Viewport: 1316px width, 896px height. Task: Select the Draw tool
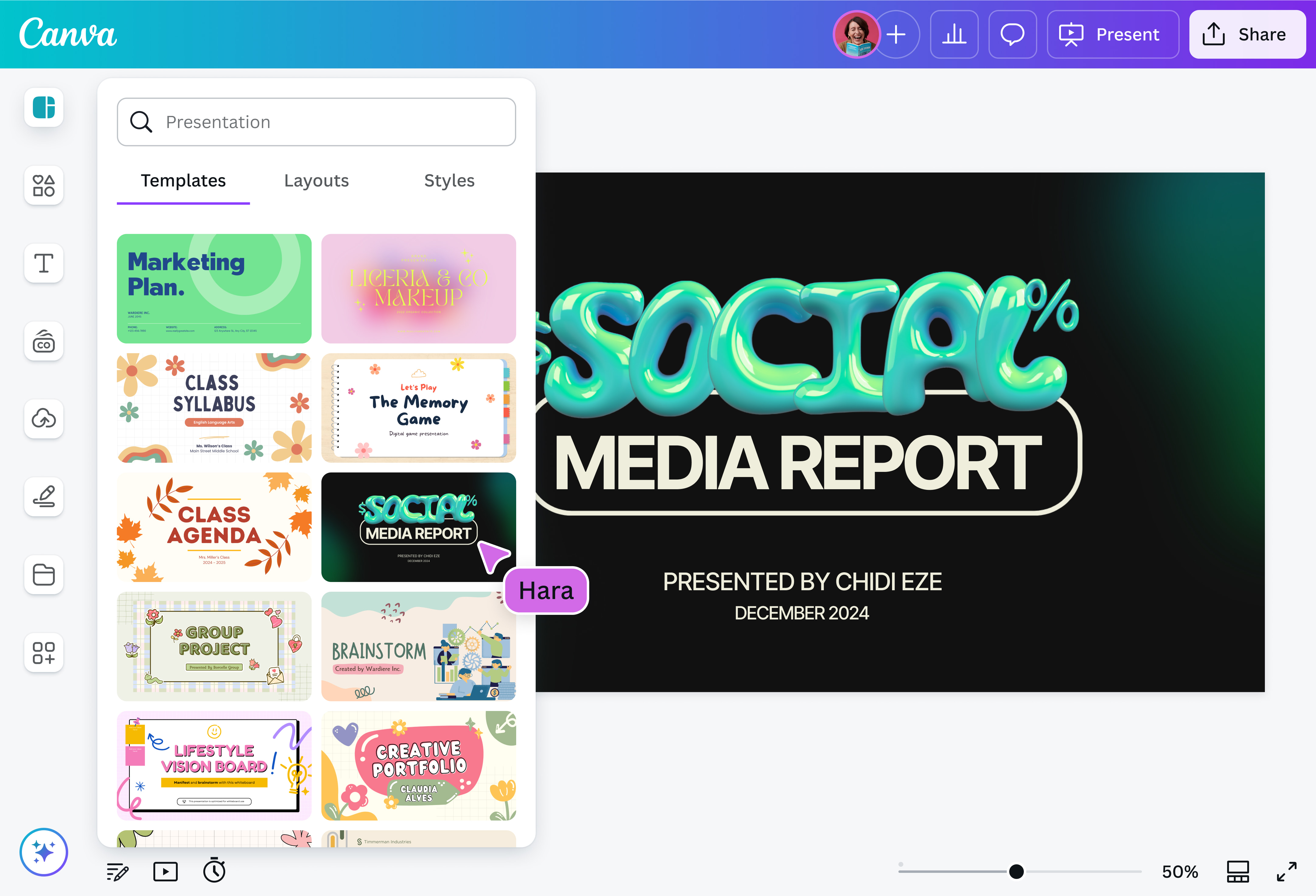(44, 497)
